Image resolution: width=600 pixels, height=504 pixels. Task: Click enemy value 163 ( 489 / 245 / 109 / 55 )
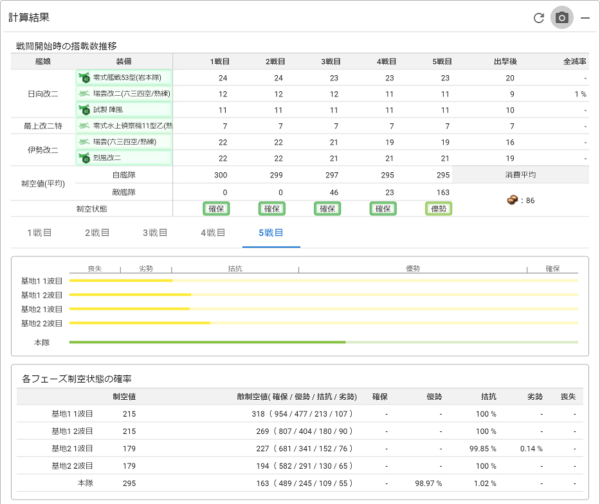click(x=305, y=483)
